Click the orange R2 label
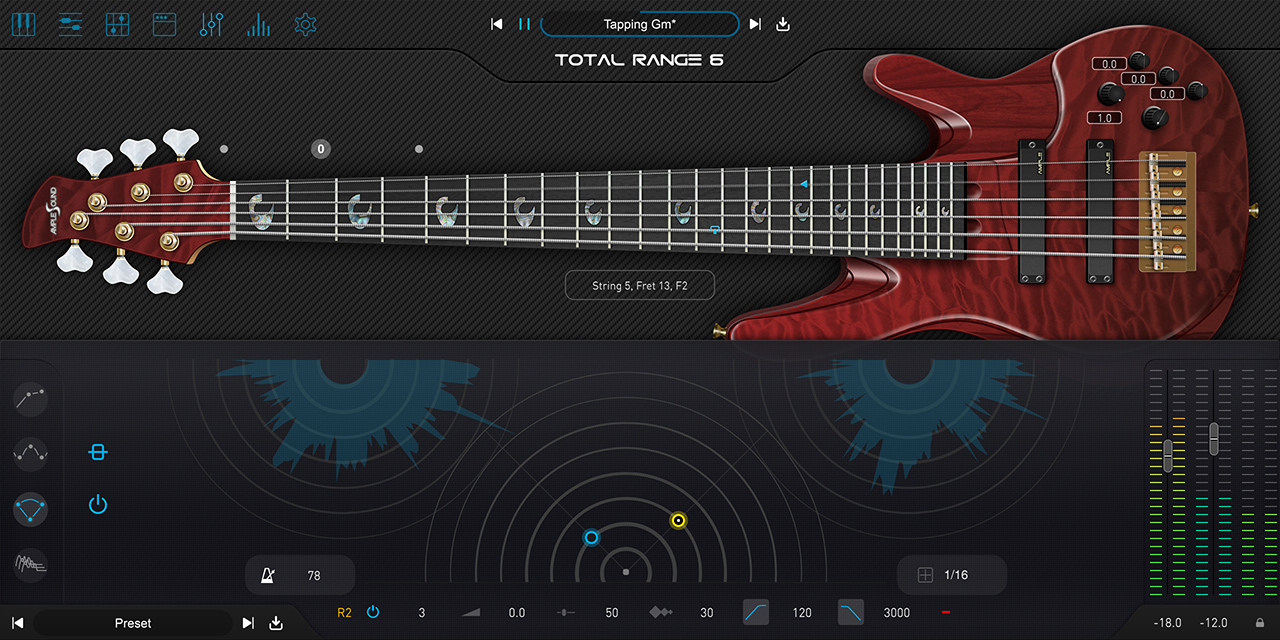This screenshot has height=640, width=1280. [345, 612]
